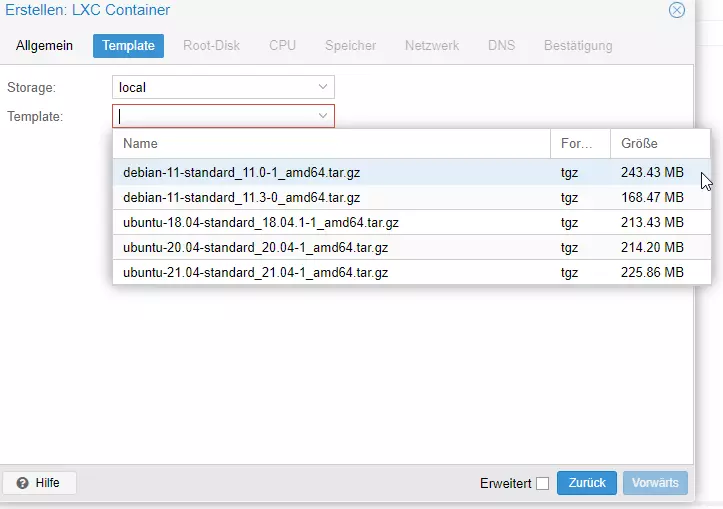Click the Hilfe question mark icon

(x=23, y=483)
